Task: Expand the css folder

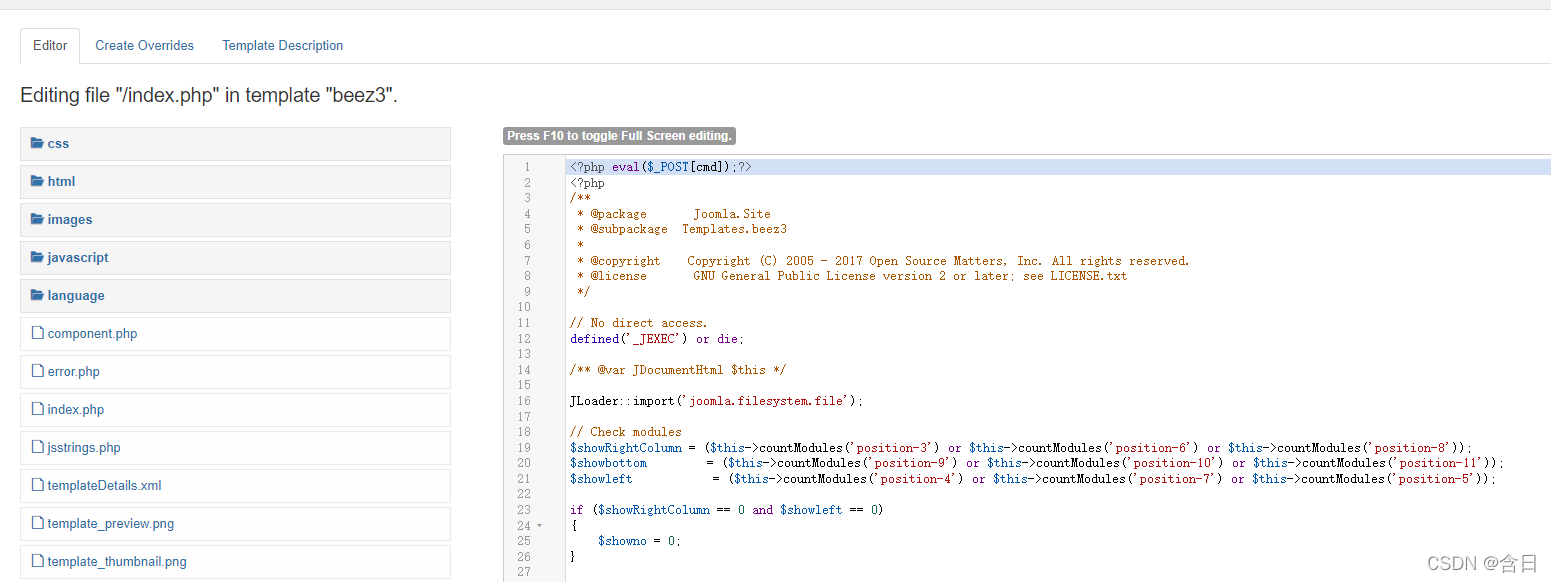Action: point(235,144)
